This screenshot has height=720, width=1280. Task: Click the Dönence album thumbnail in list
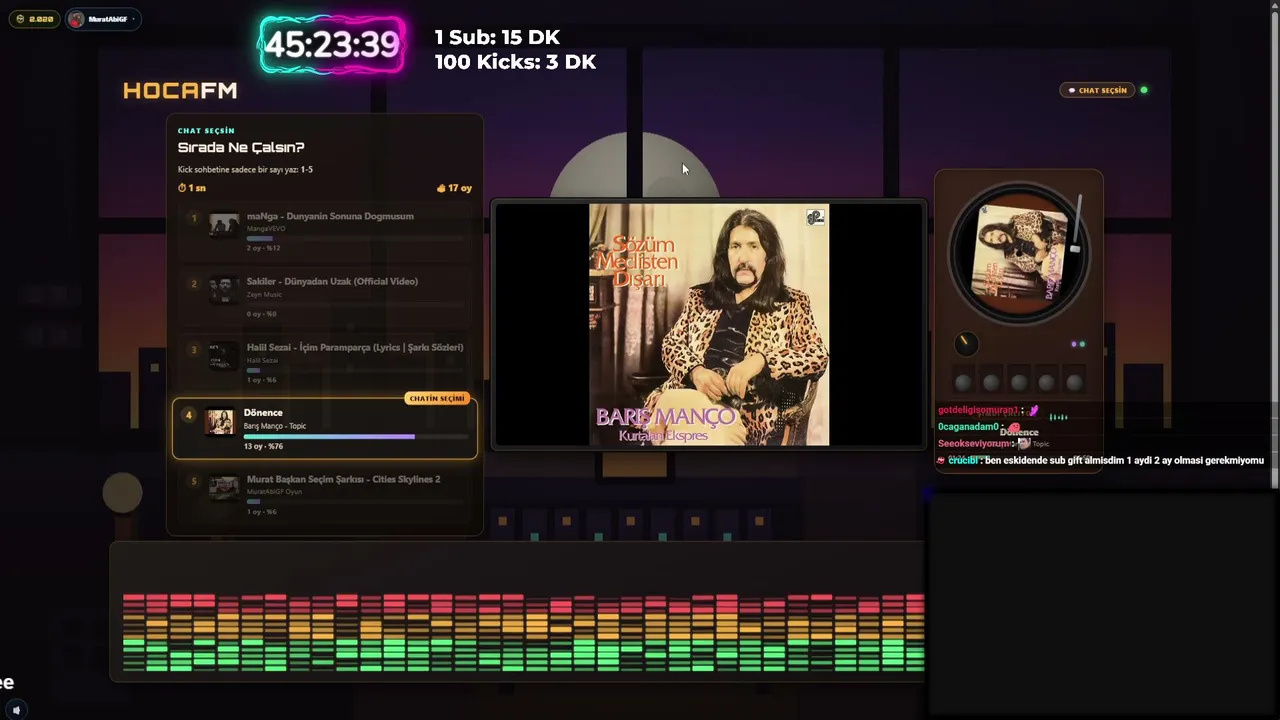point(219,422)
